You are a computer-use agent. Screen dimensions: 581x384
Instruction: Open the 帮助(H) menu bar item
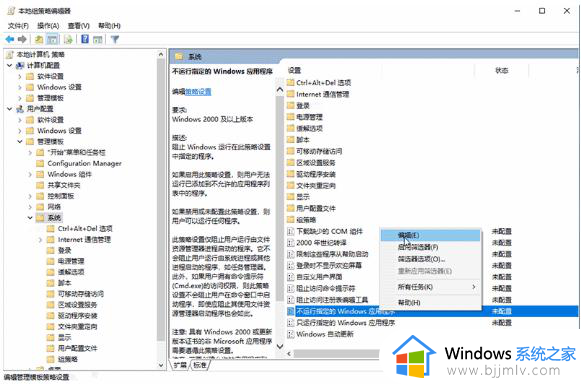[x=109, y=26]
